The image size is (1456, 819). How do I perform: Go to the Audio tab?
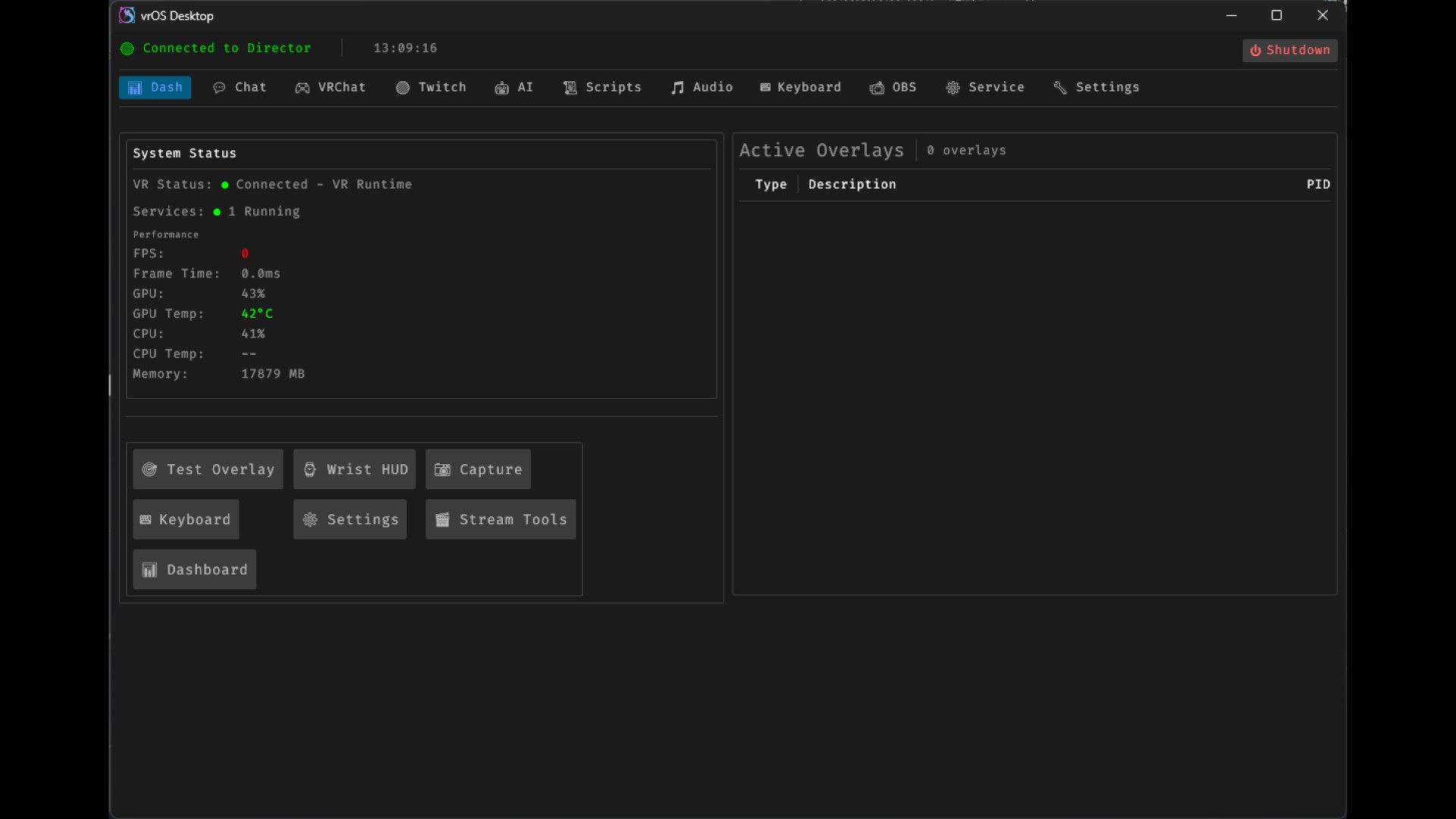(x=701, y=87)
